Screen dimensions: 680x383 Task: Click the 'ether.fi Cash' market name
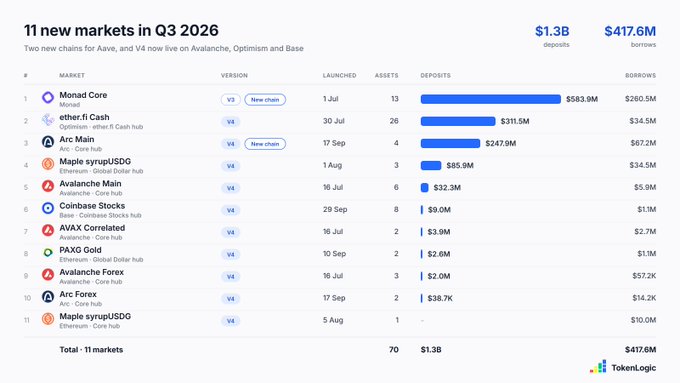coord(84,117)
